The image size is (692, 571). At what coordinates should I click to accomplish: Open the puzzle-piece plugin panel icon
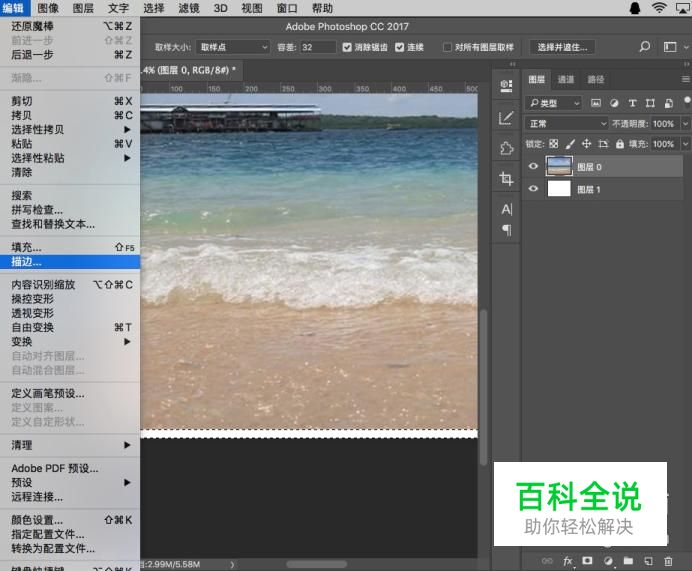coord(506,148)
